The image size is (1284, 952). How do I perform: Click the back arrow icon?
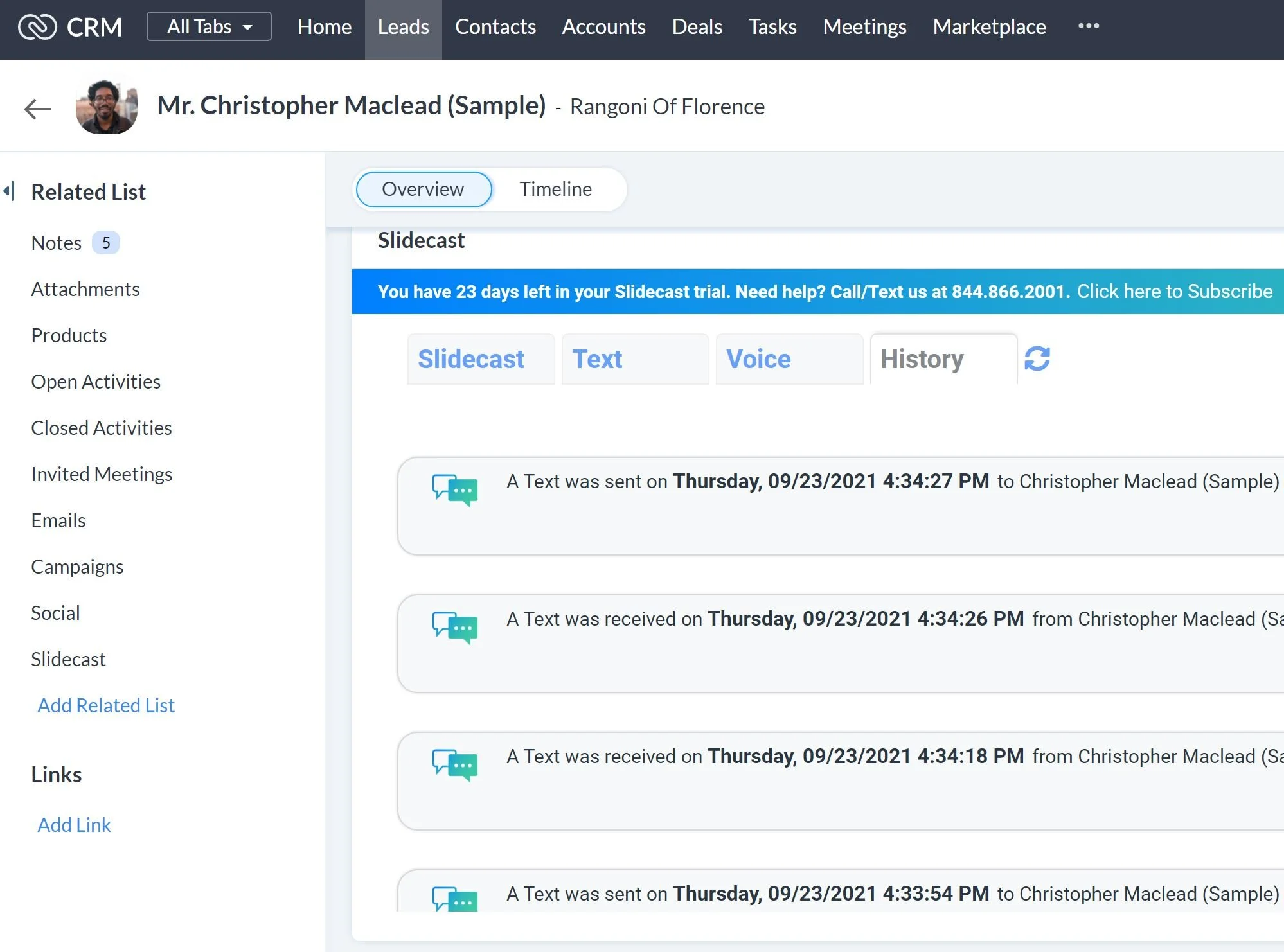tap(37, 109)
